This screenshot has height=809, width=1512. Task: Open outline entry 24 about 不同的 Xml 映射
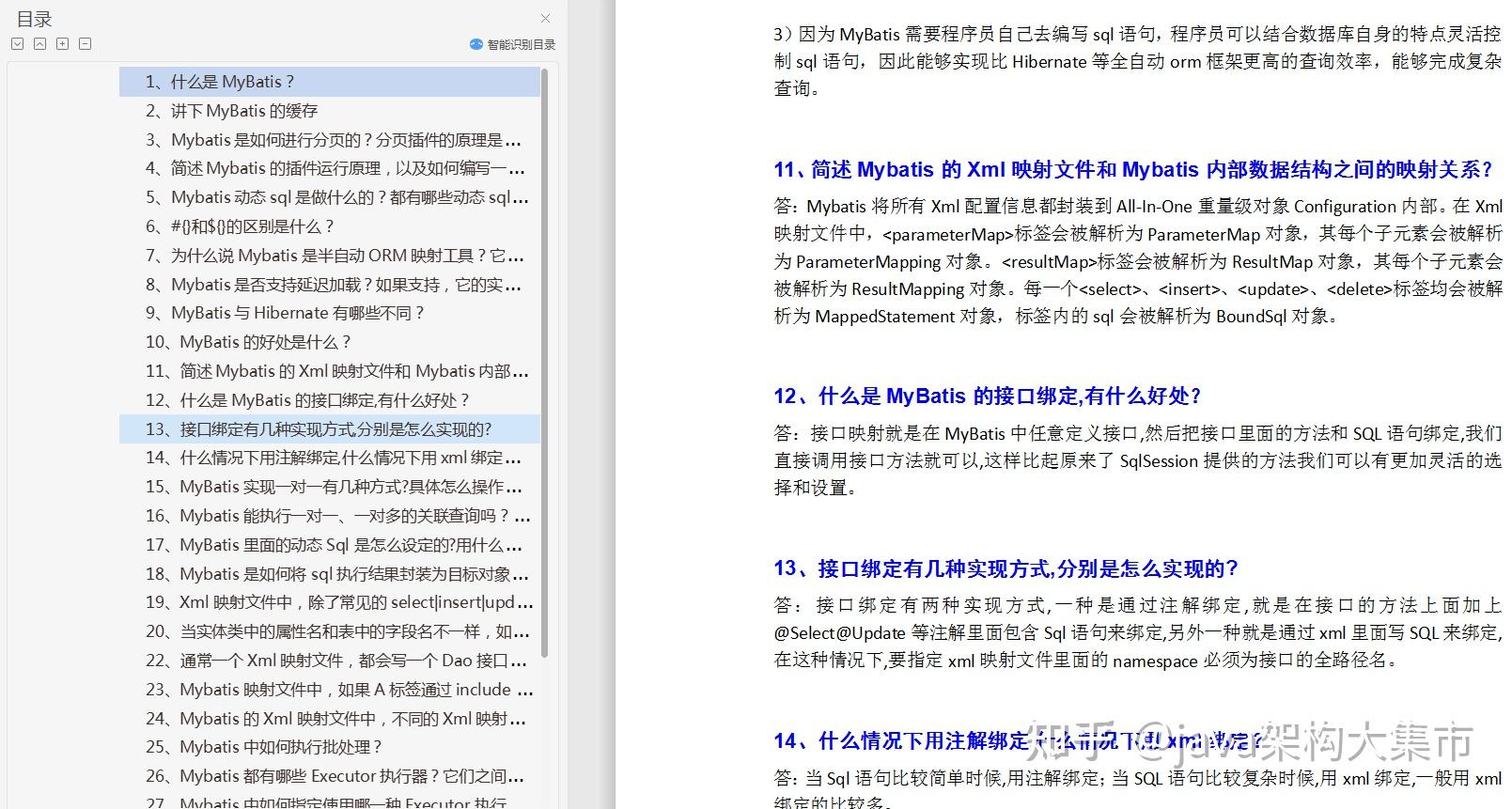coord(330,719)
